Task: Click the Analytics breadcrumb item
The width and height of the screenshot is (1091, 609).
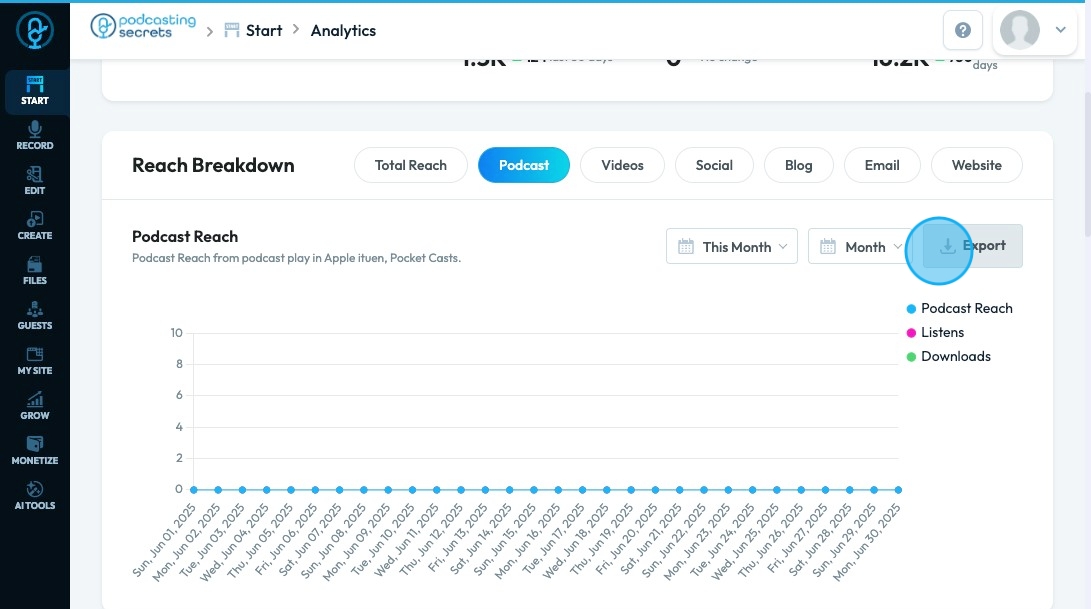Action: (343, 31)
